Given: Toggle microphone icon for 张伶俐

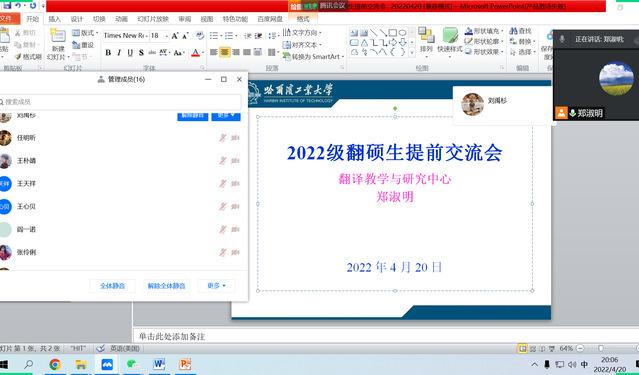Looking at the screenshot, I should 223,252.
